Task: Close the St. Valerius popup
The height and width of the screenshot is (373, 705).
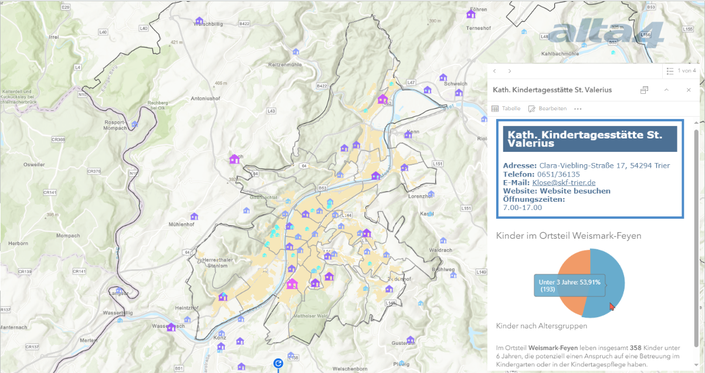Action: 688,90
